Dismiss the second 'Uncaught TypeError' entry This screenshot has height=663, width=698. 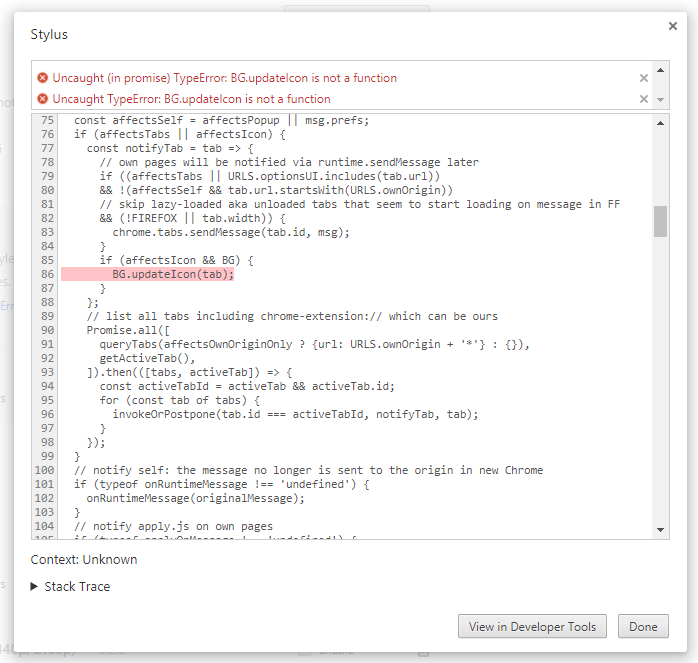pyautogui.click(x=644, y=99)
